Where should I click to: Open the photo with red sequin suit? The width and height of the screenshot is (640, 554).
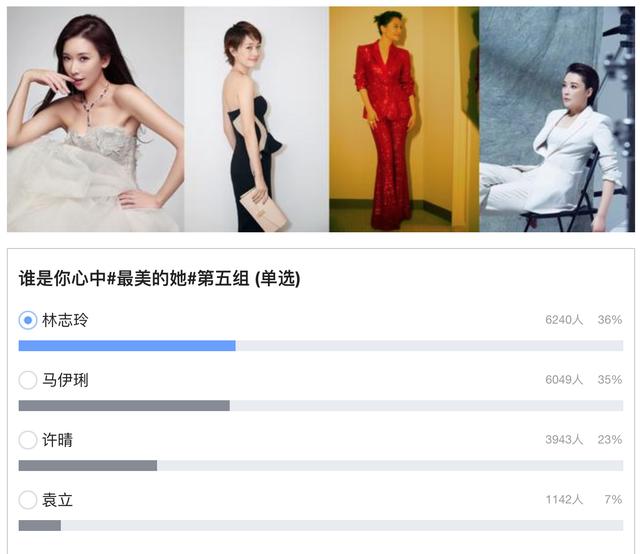(x=404, y=119)
